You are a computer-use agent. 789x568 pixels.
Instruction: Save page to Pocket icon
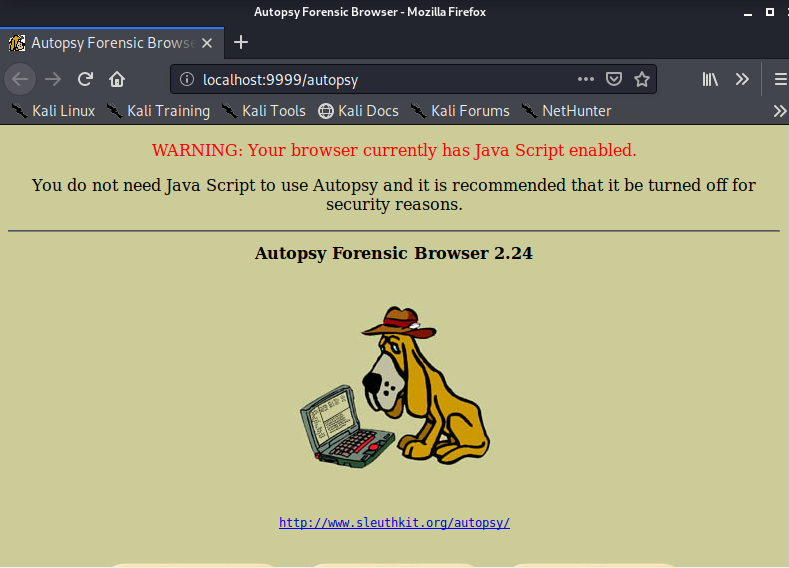click(x=614, y=79)
